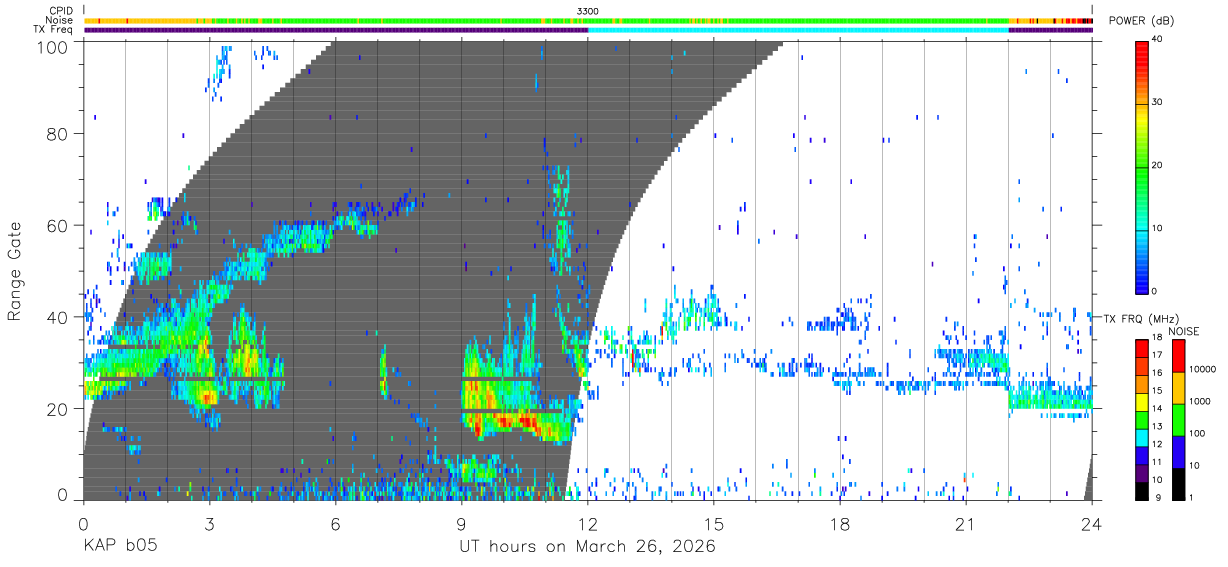This screenshot has height=567, width=1228.
Task: Click the POWER (dB) color bar
Action: coord(1142,166)
